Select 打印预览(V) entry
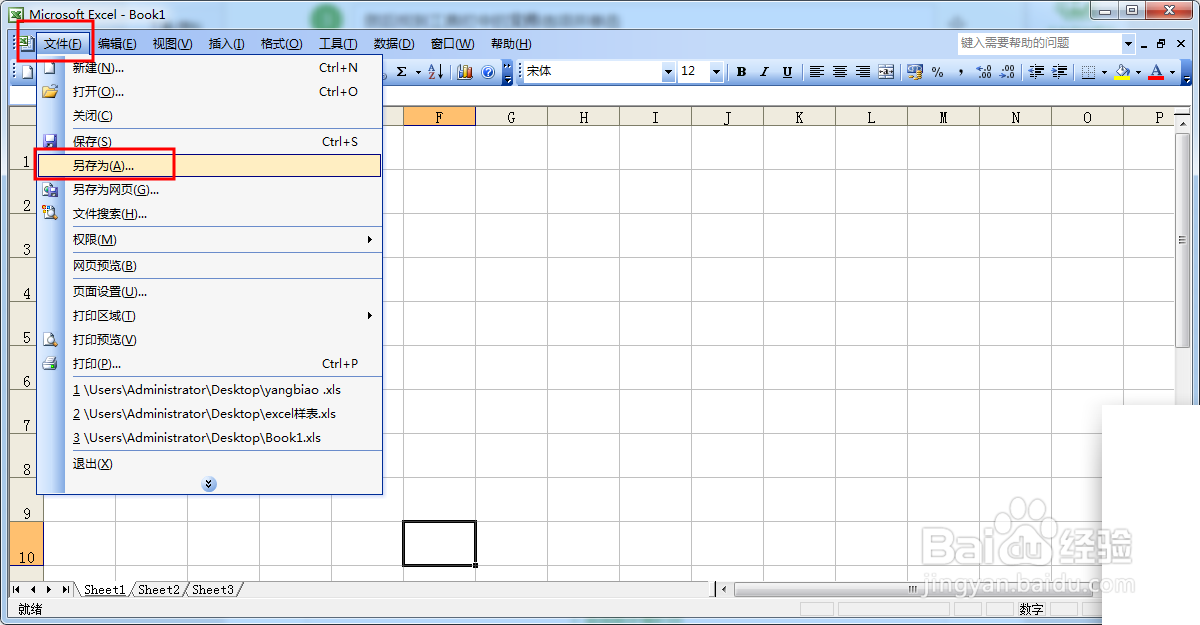 pyautogui.click(x=209, y=340)
